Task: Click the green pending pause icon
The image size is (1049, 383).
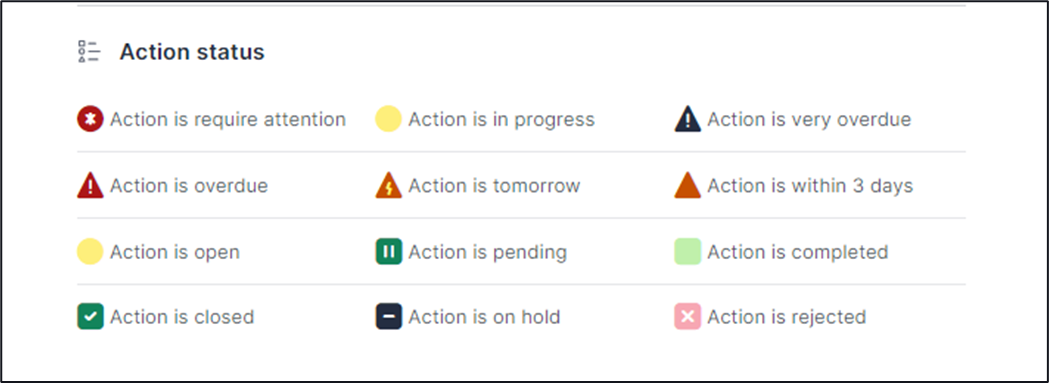Action: click(389, 252)
